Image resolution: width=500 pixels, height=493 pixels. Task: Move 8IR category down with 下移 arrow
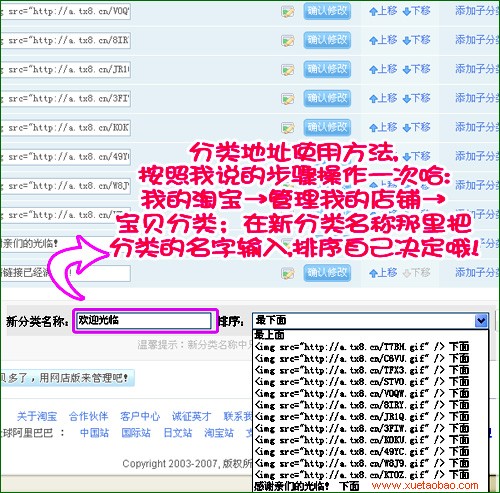pyautogui.click(x=416, y=40)
